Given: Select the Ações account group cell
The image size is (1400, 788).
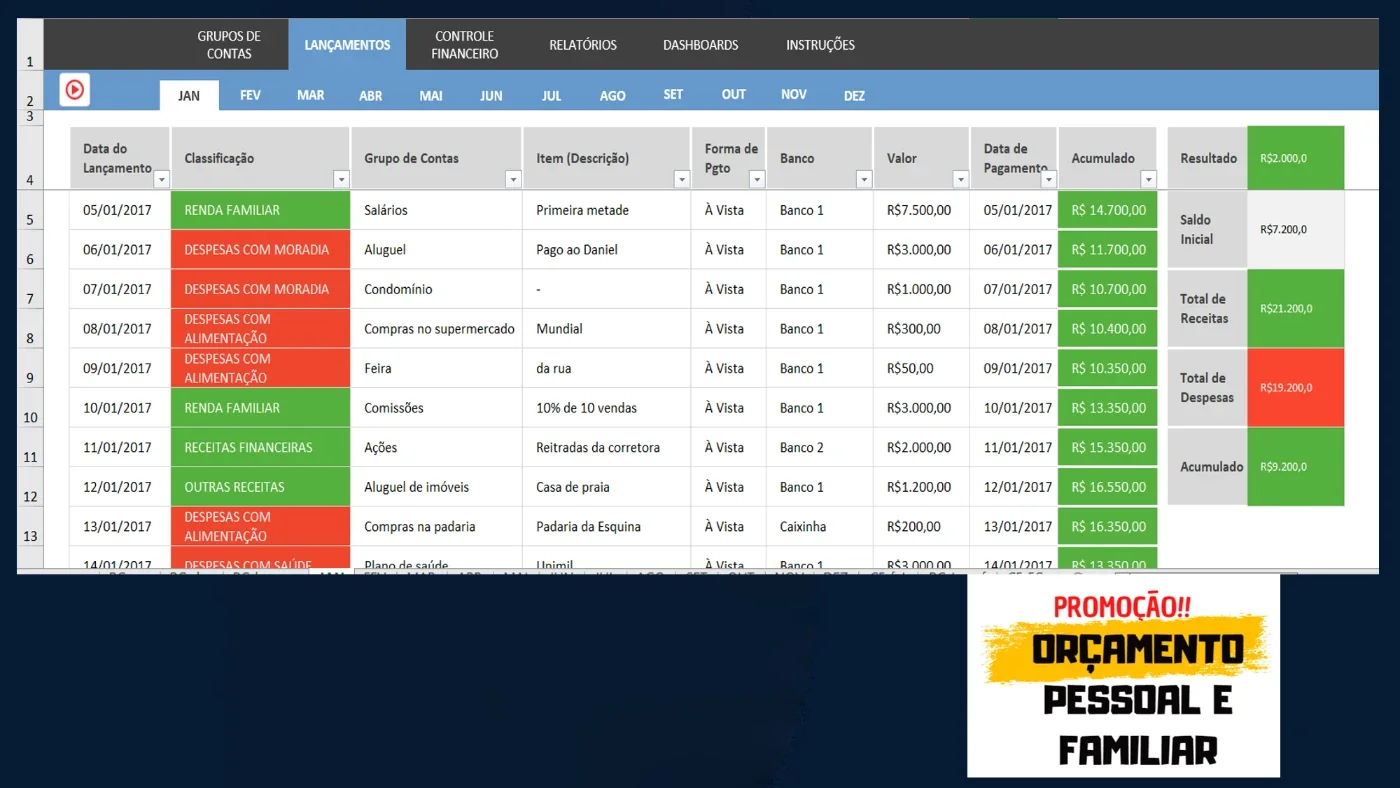Looking at the screenshot, I should pyautogui.click(x=437, y=447).
